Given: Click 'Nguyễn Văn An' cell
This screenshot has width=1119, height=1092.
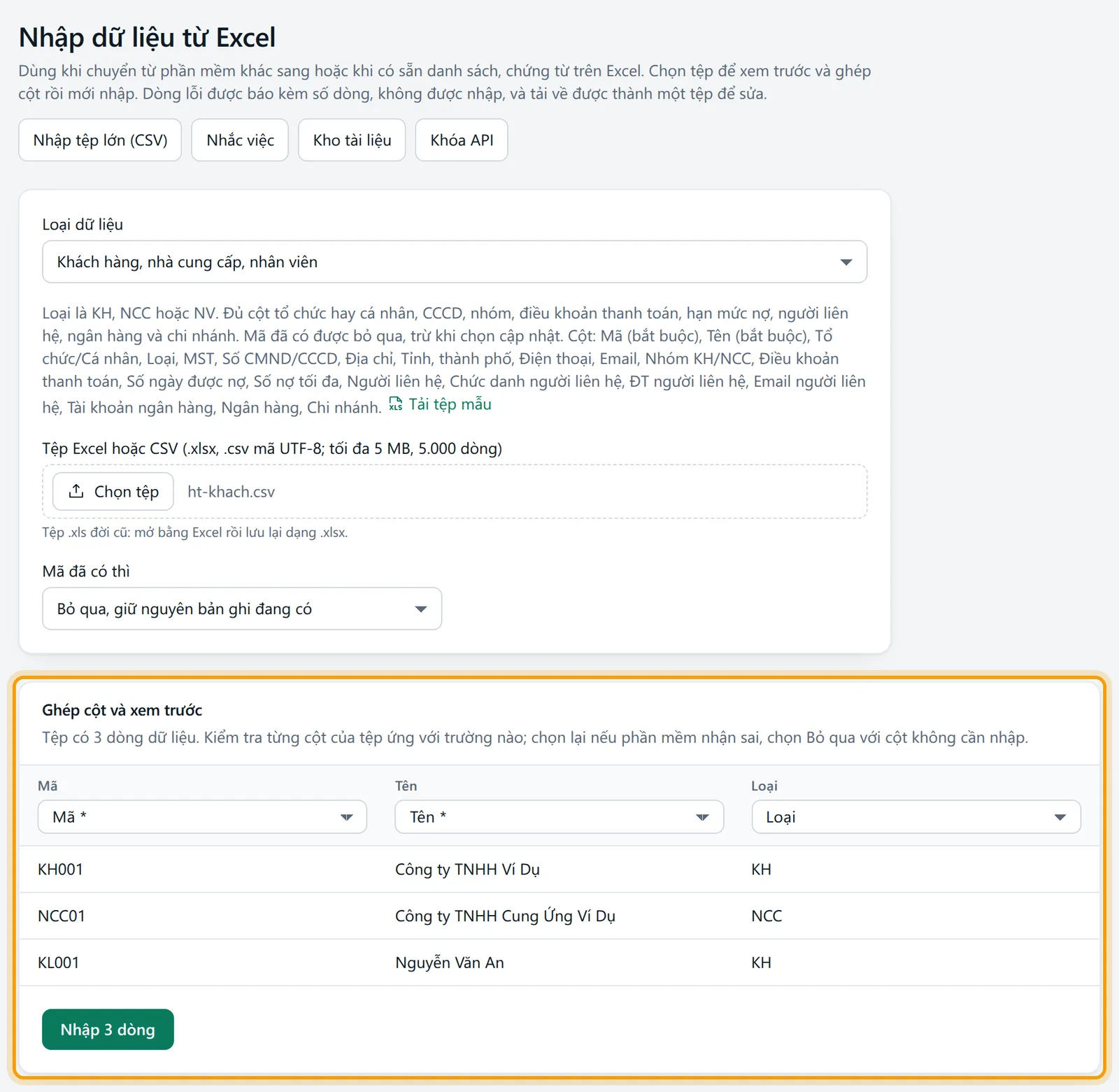Looking at the screenshot, I should pyautogui.click(x=449, y=963).
